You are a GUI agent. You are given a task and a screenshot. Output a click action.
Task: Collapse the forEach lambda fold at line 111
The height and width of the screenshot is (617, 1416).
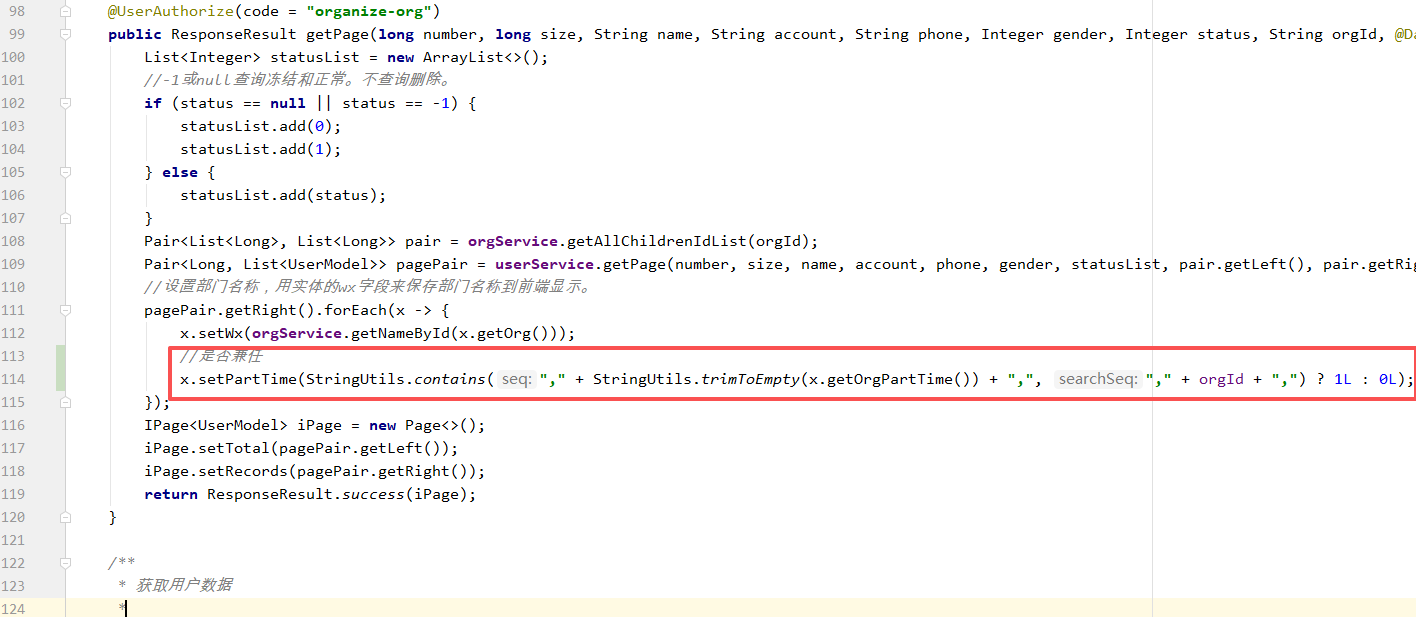pos(66,310)
